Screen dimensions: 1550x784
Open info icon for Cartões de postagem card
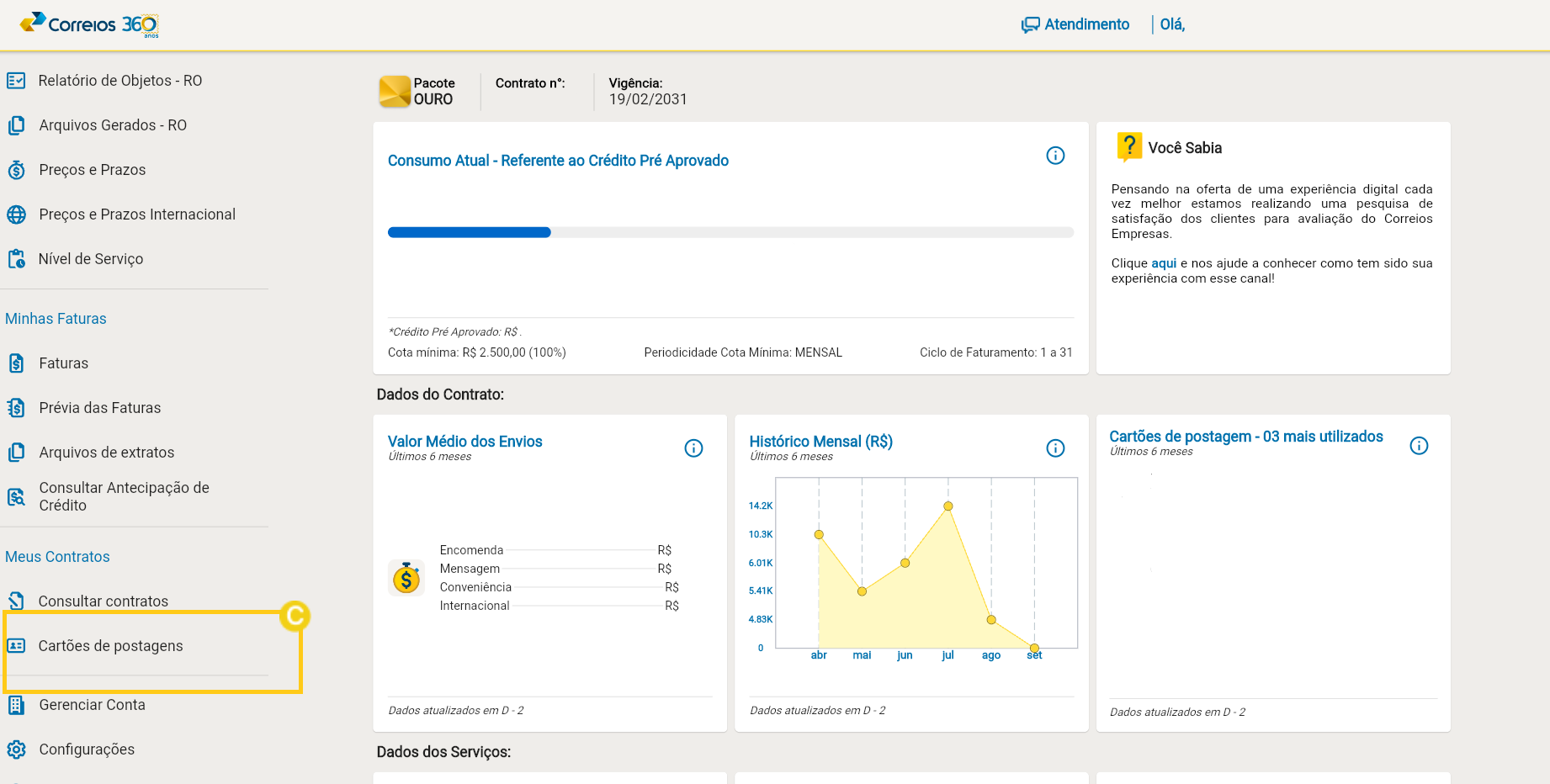pyautogui.click(x=1419, y=446)
